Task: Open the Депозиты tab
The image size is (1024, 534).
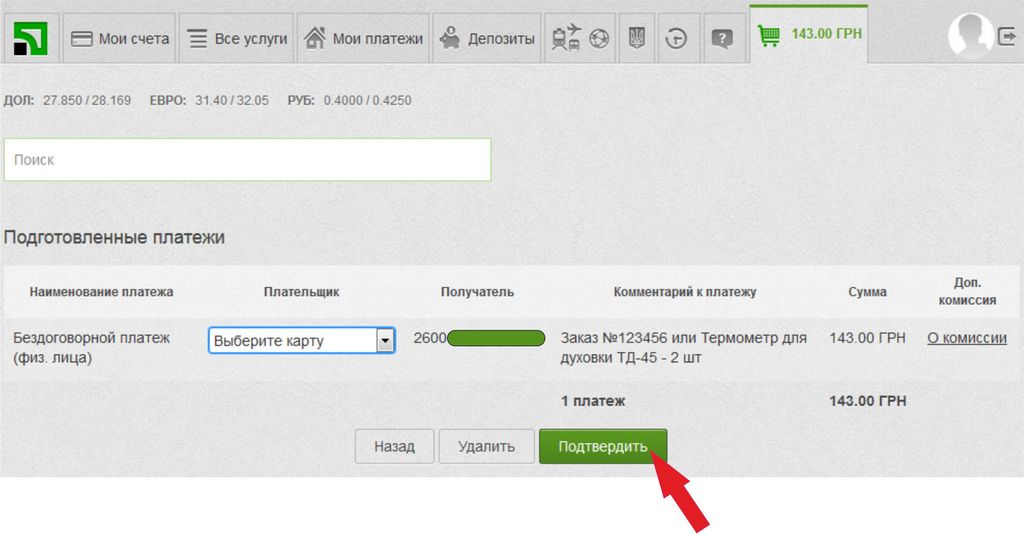Action: coord(487,39)
